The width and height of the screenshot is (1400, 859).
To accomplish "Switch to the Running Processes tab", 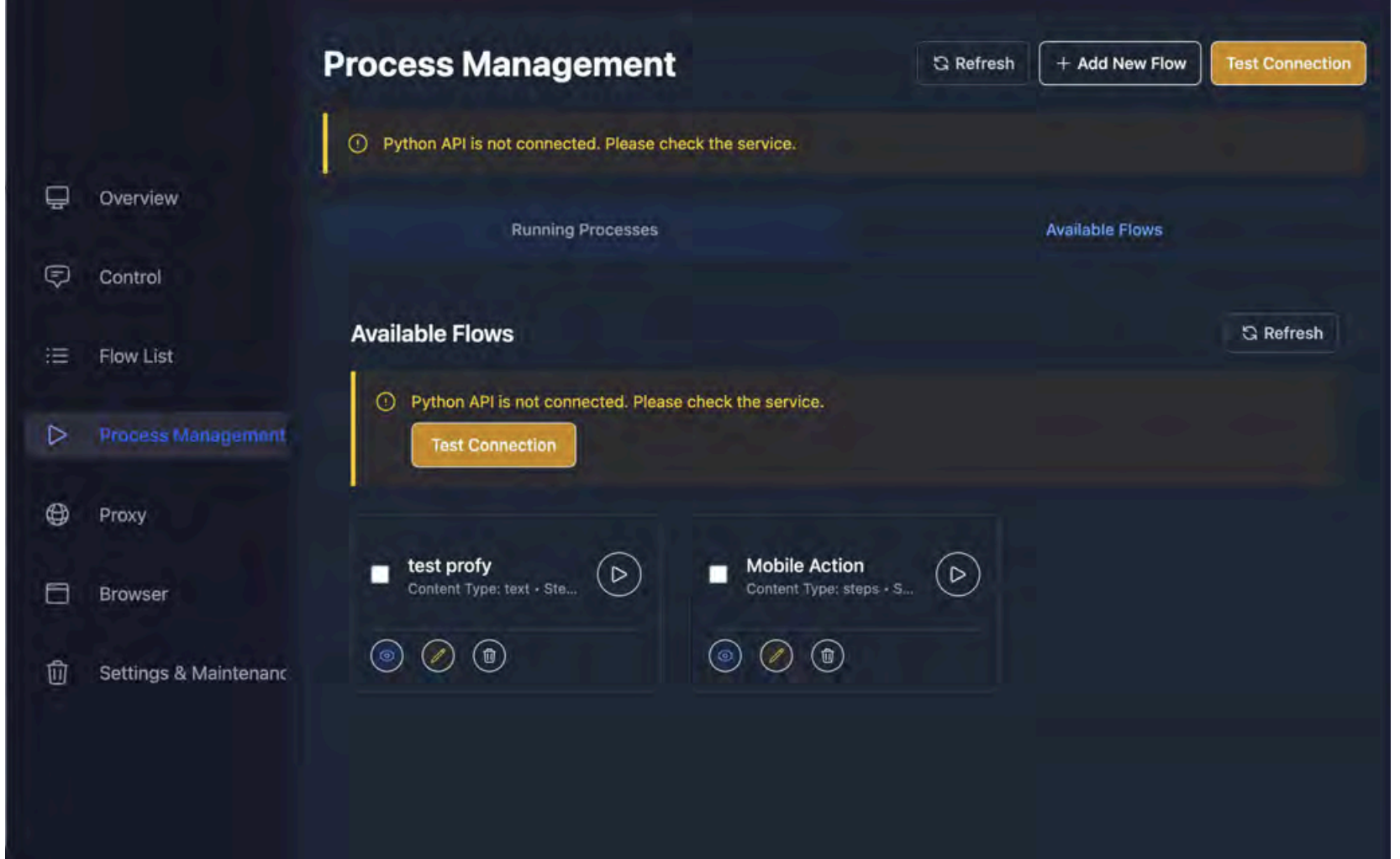I will coord(584,229).
